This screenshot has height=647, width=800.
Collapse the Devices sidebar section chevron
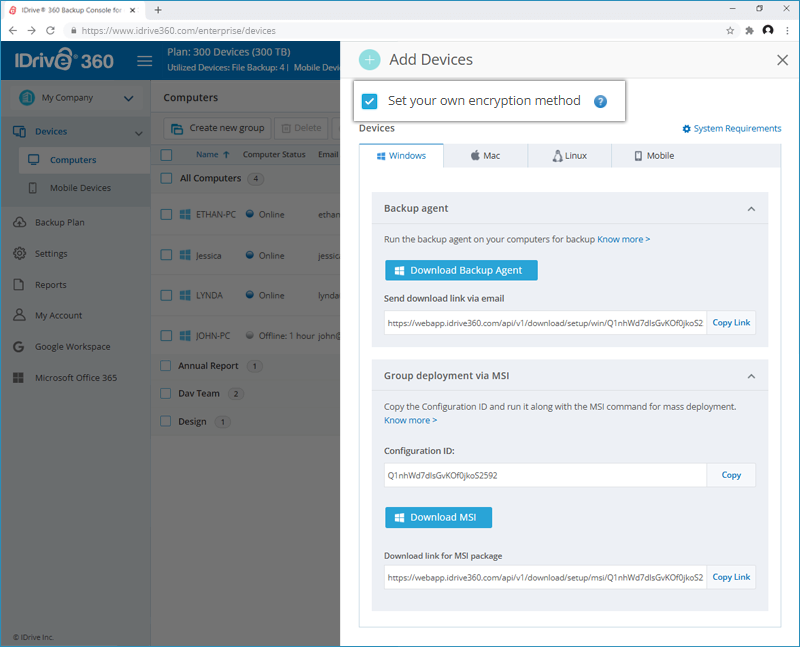pos(138,133)
